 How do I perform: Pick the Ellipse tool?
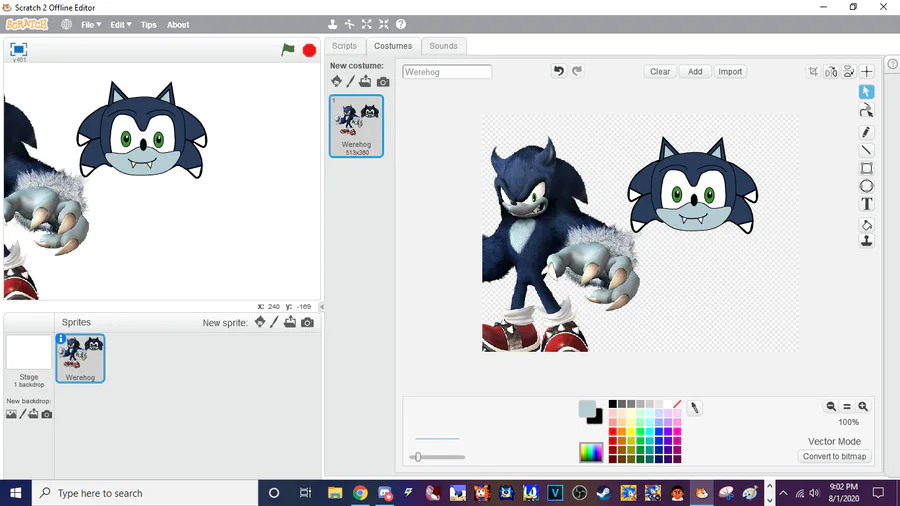tap(866, 186)
